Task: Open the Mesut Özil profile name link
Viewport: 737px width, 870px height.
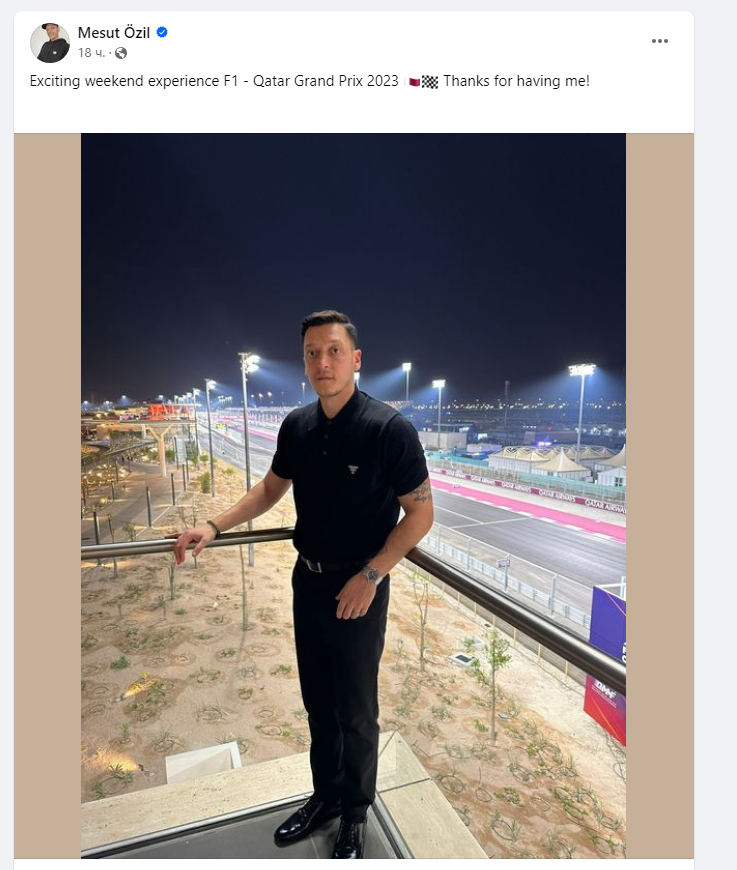Action: tap(114, 33)
